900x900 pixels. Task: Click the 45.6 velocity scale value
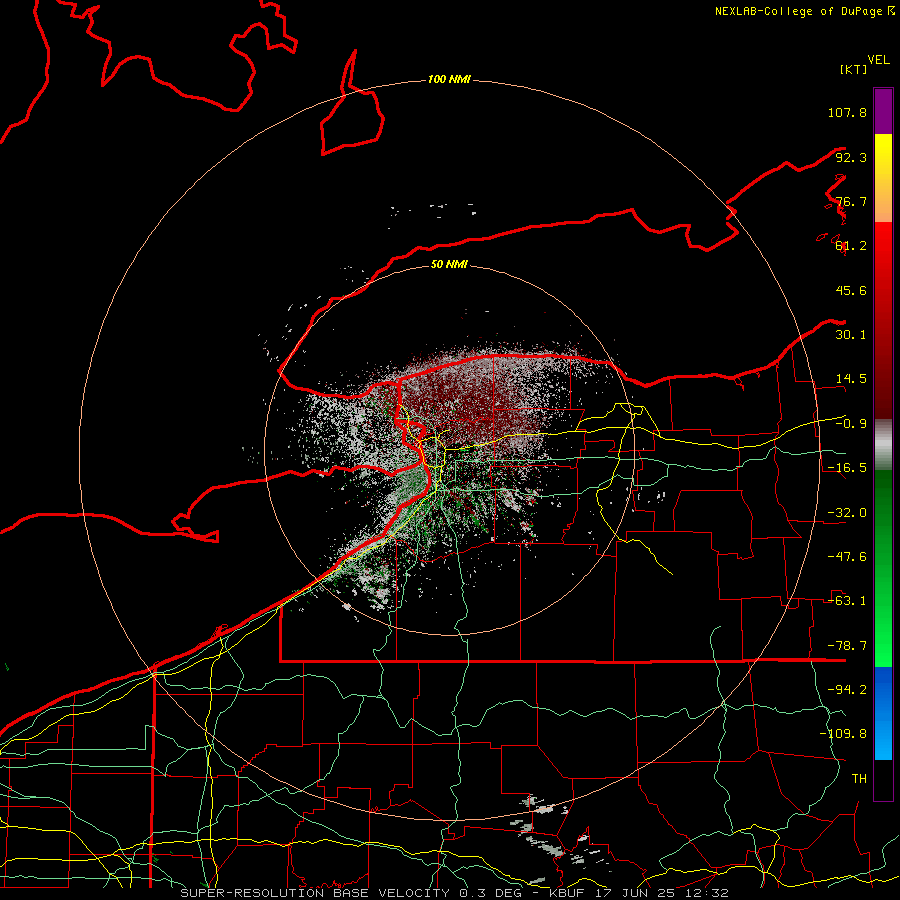point(851,290)
